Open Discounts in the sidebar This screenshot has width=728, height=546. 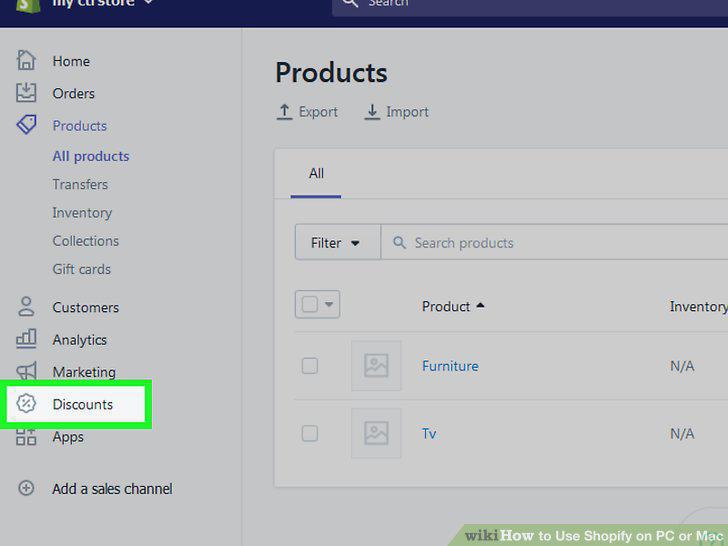pyautogui.click(x=83, y=404)
